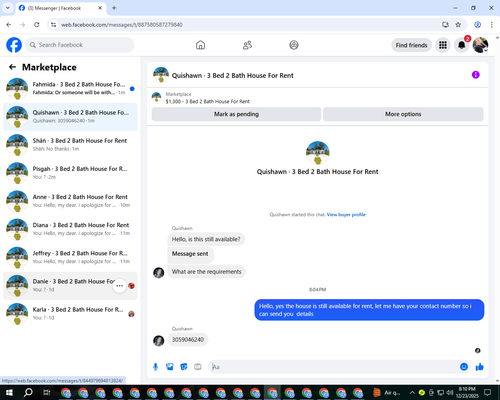Choose a sticker icon in the composer
The image size is (500, 400).
click(x=184, y=367)
